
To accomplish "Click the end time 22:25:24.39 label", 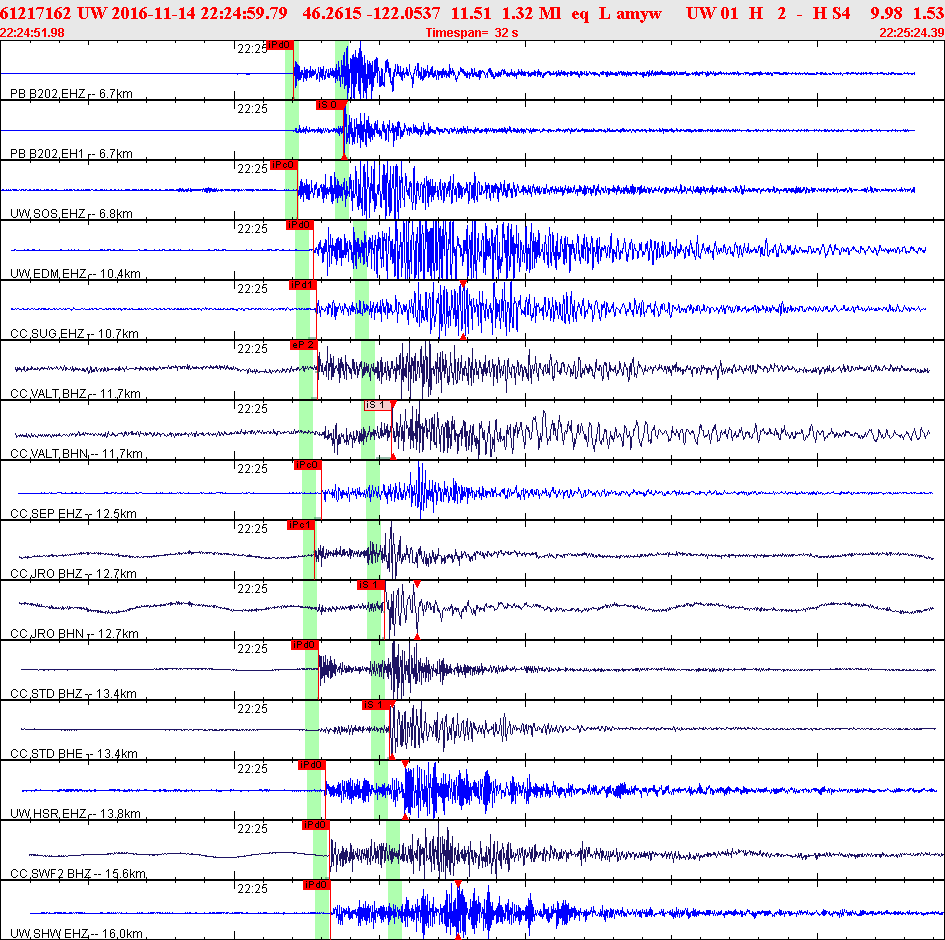I will pos(911,33).
